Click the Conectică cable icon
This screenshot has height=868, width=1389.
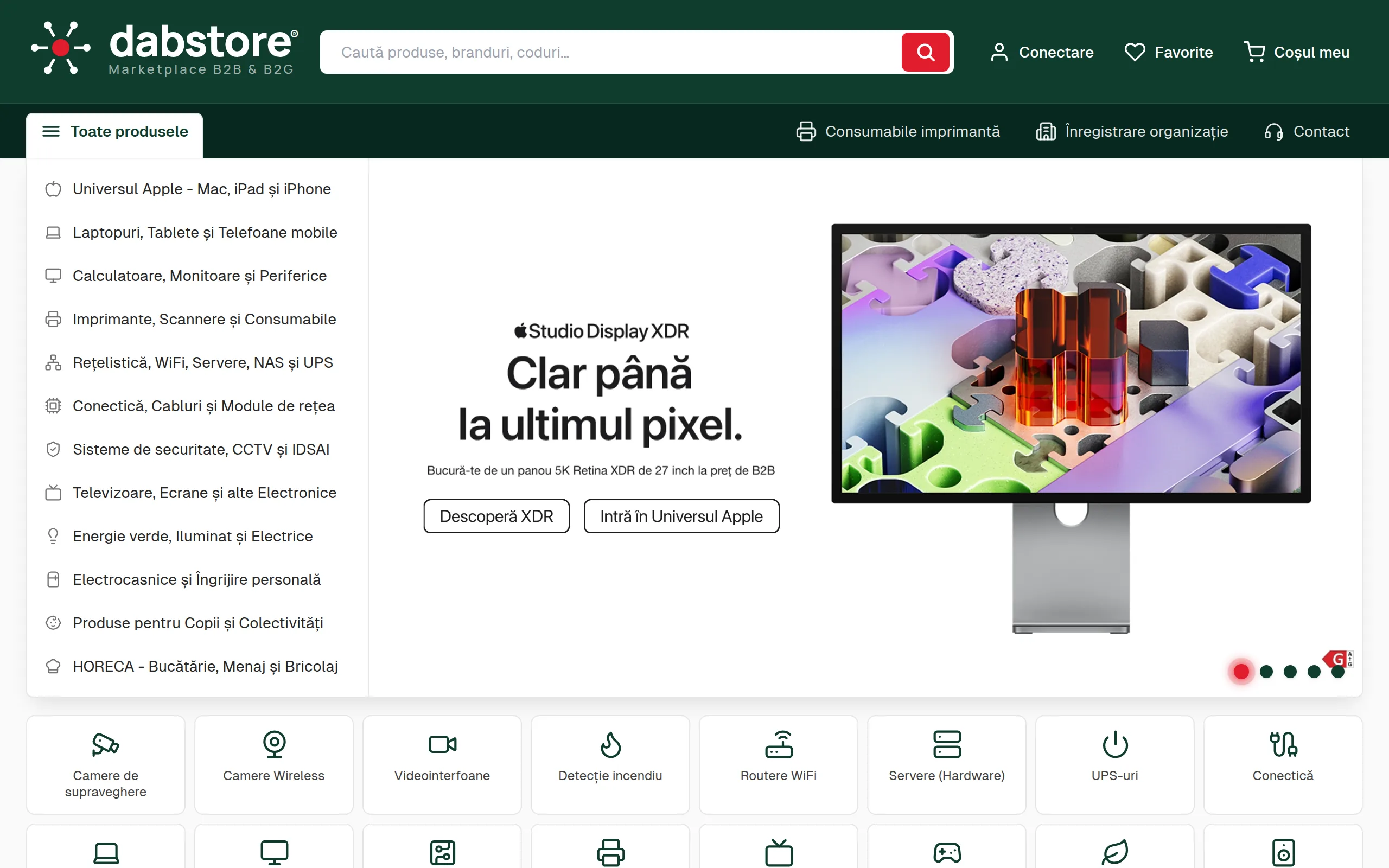coord(1283,744)
